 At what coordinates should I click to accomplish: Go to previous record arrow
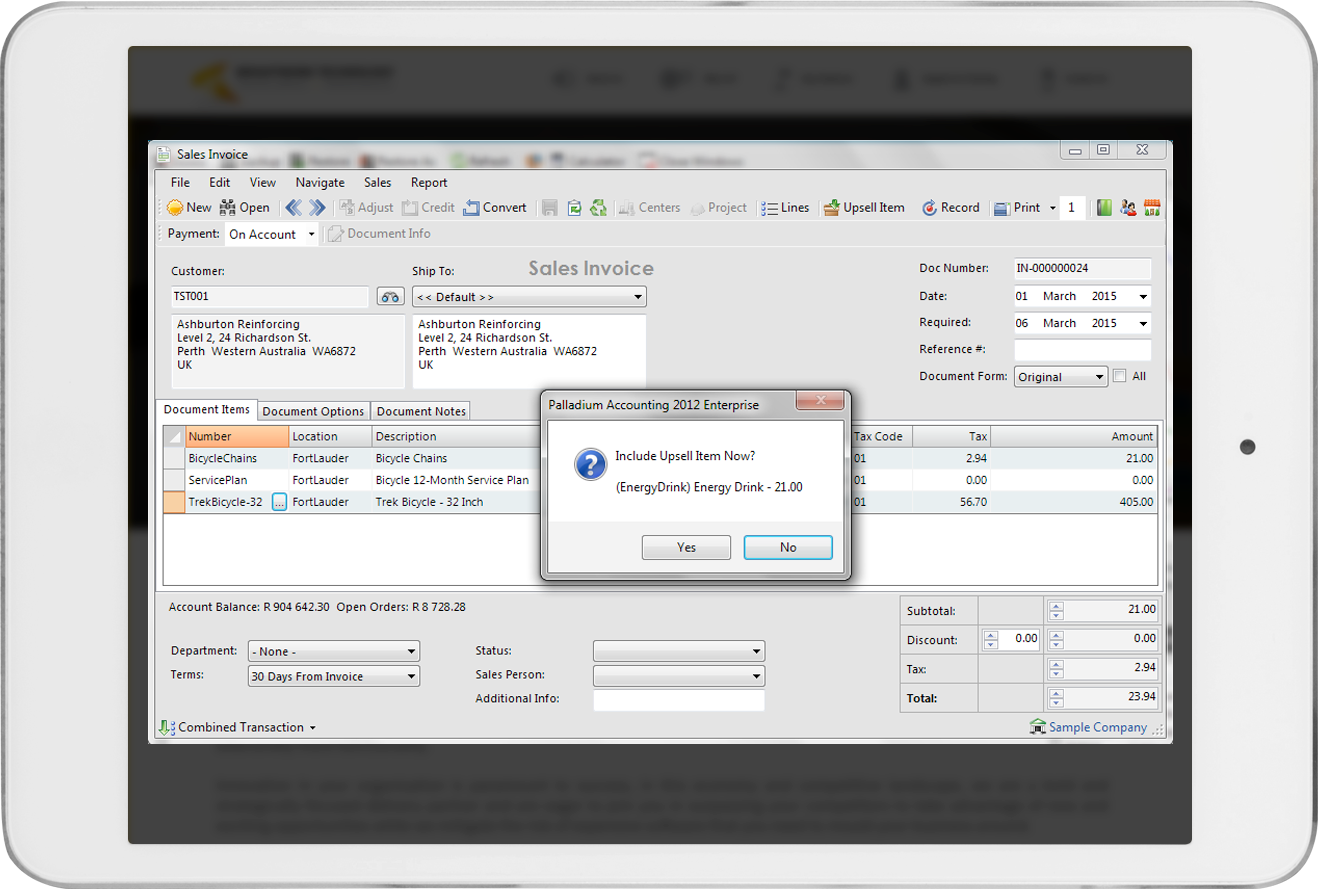tap(293, 208)
